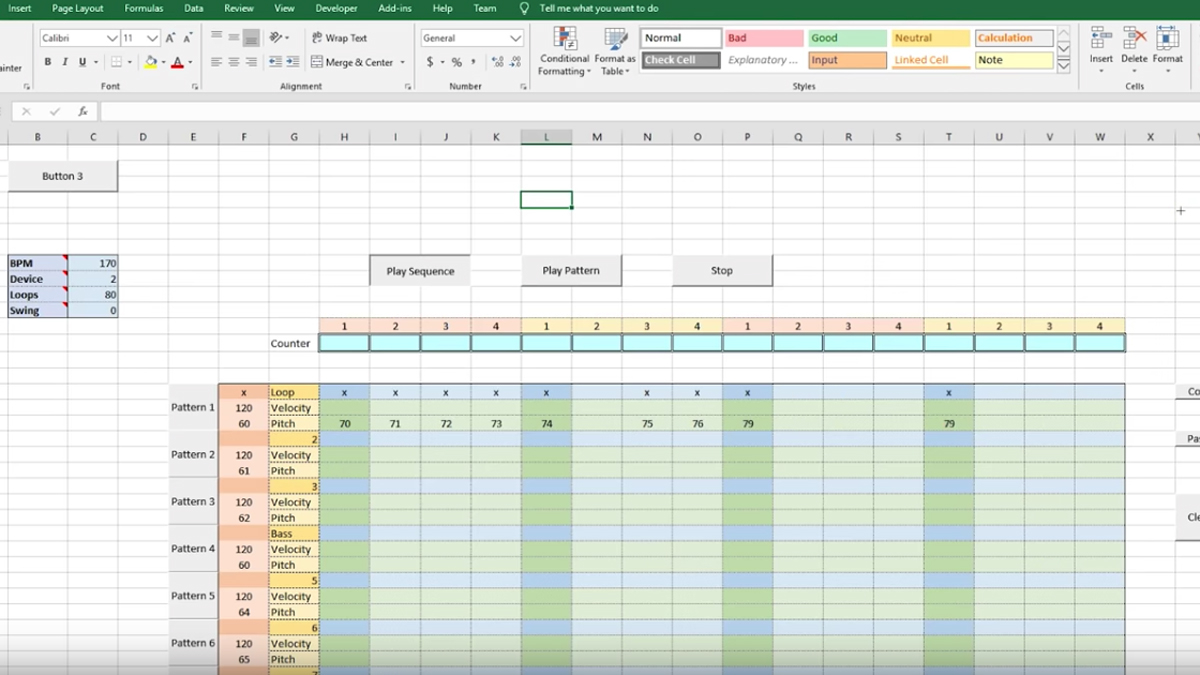Click the center align text icon
The image size is (1200, 675).
point(233,62)
